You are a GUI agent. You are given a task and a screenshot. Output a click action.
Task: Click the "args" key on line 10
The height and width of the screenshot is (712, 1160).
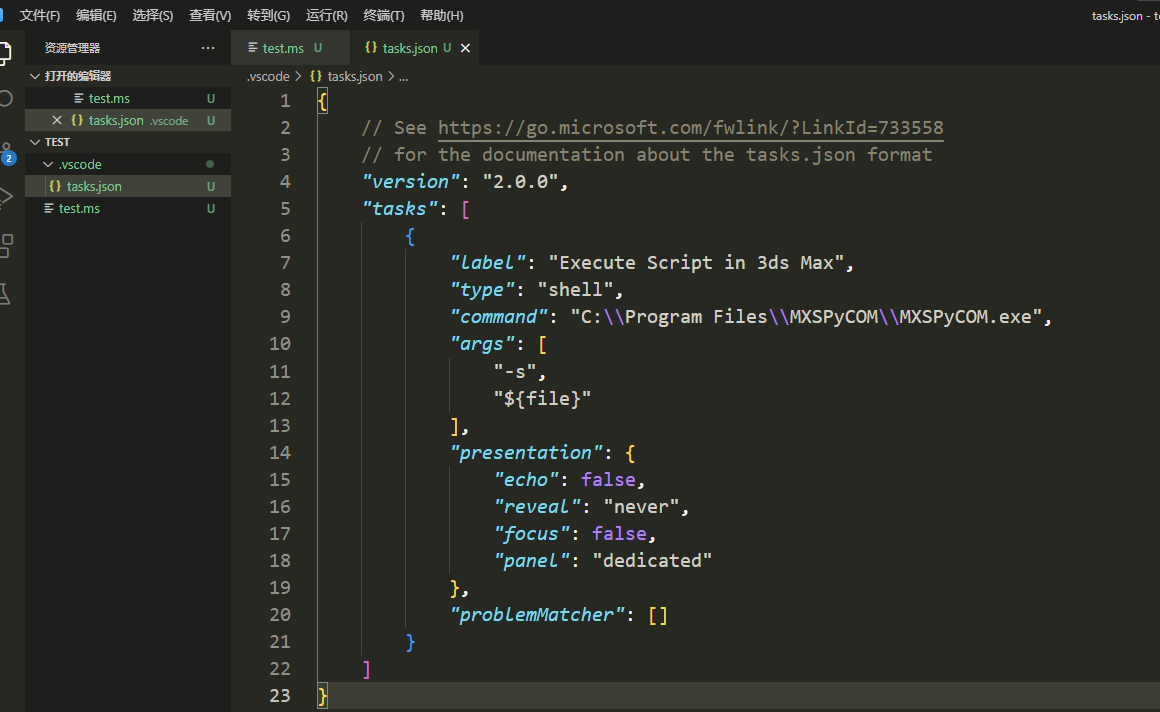pos(483,344)
